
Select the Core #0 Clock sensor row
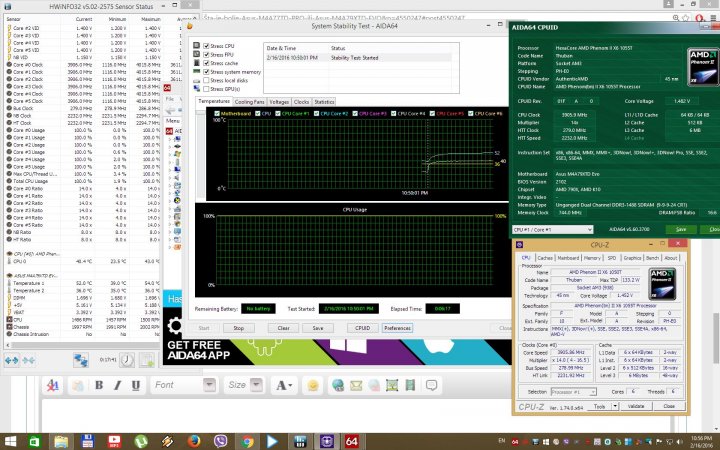(x=83, y=65)
